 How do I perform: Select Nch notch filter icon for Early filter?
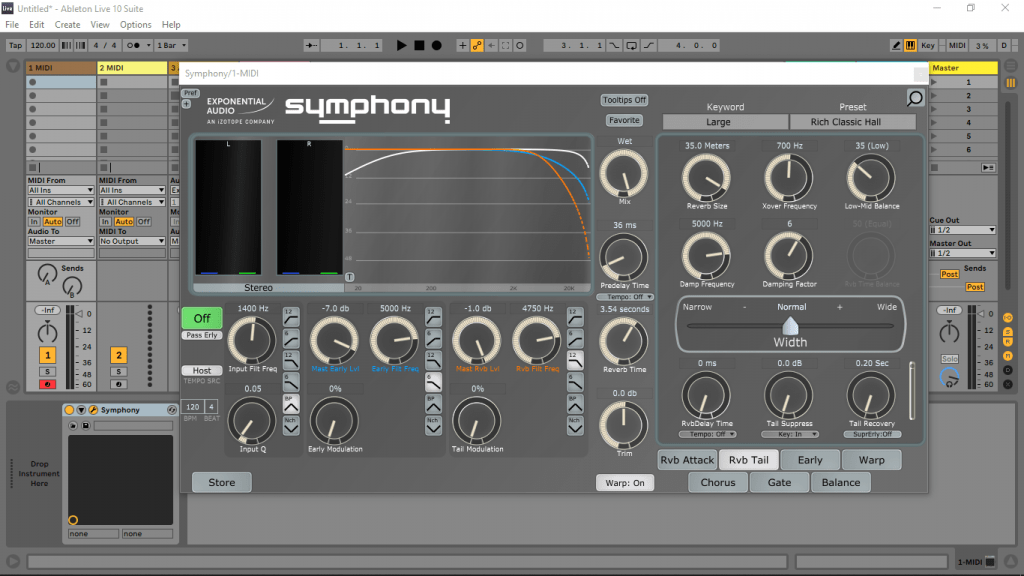click(x=433, y=426)
